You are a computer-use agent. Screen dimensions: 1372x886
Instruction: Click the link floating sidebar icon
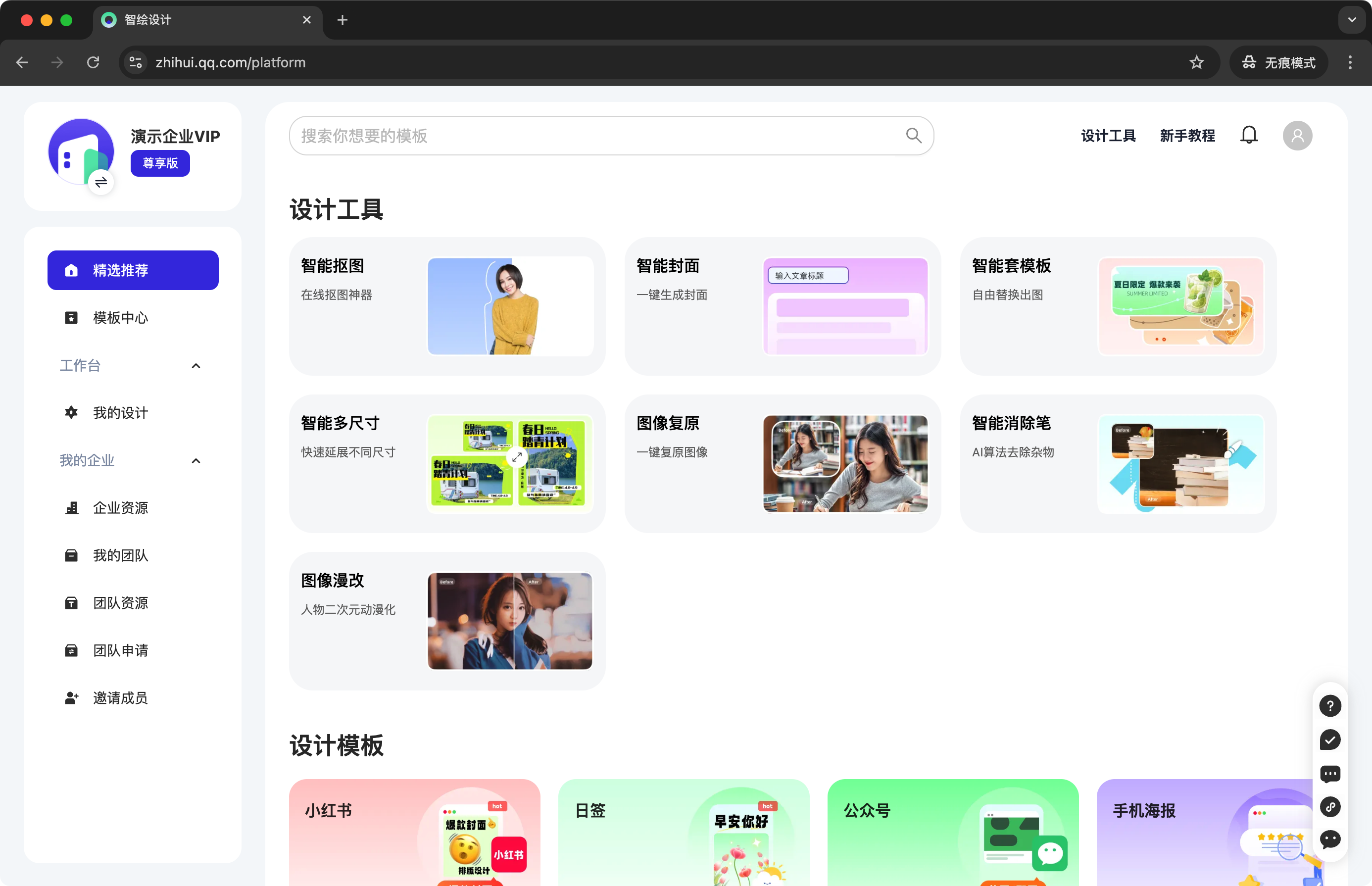click(1329, 807)
